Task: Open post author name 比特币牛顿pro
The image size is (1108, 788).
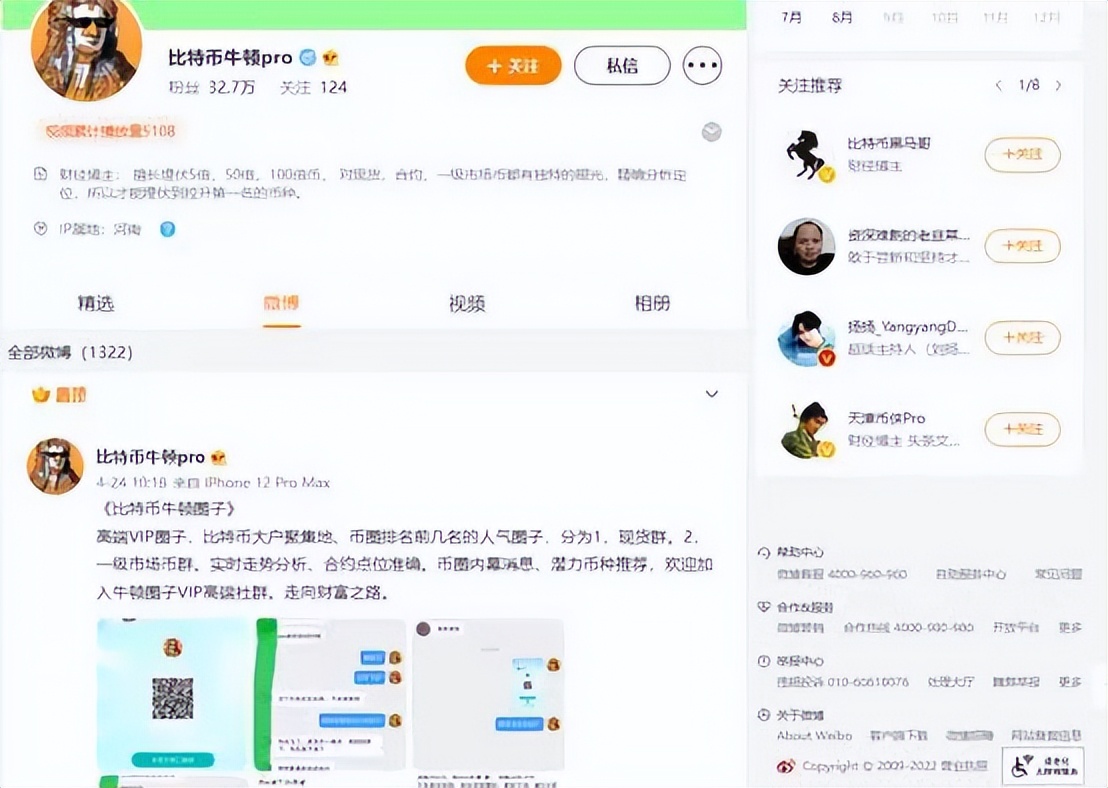Action: pos(151,457)
